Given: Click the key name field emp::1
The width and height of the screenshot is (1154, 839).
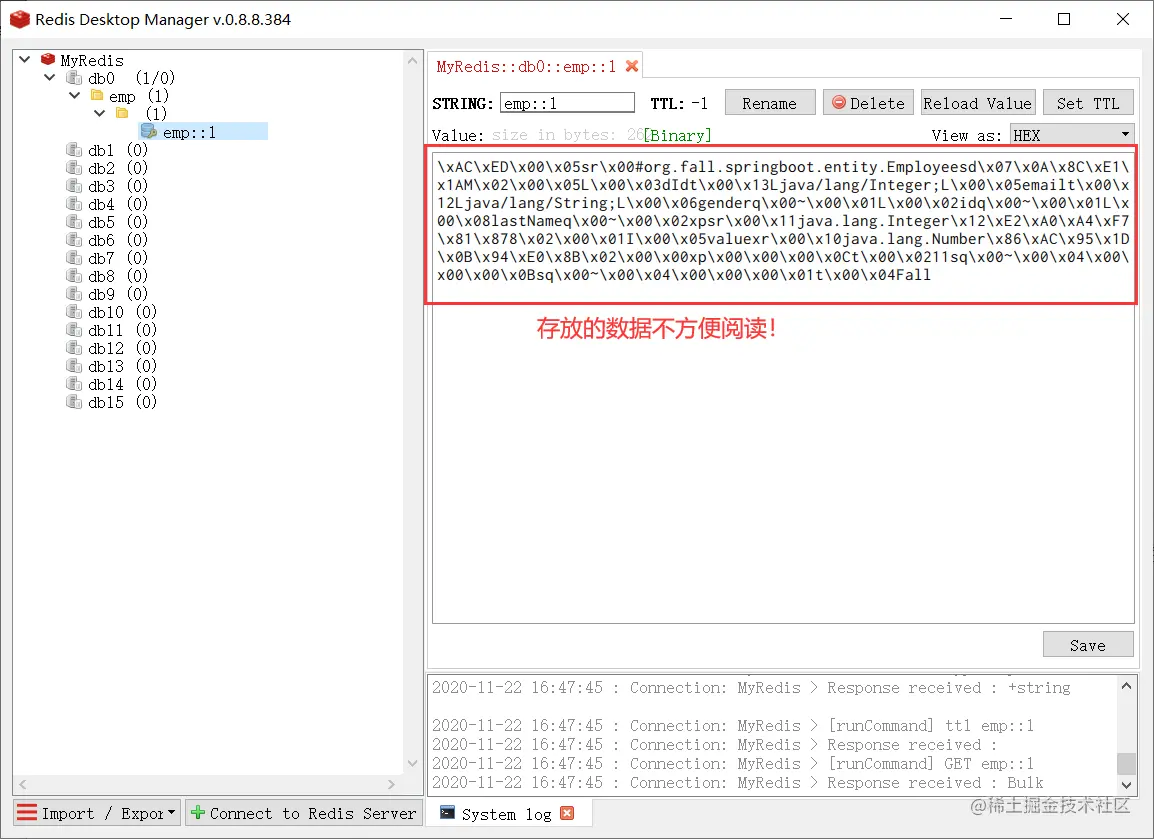Looking at the screenshot, I should point(567,103).
